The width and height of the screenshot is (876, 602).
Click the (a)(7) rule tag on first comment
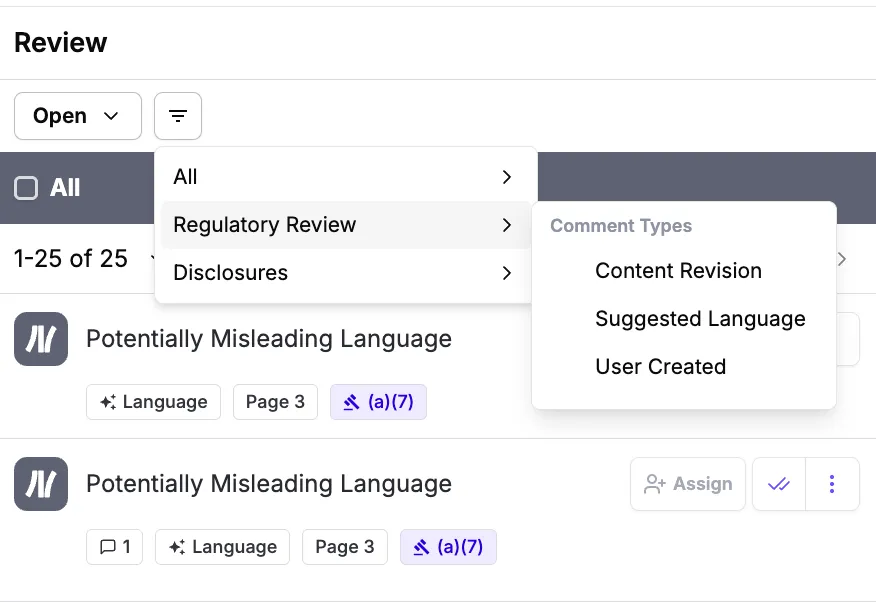click(x=378, y=402)
